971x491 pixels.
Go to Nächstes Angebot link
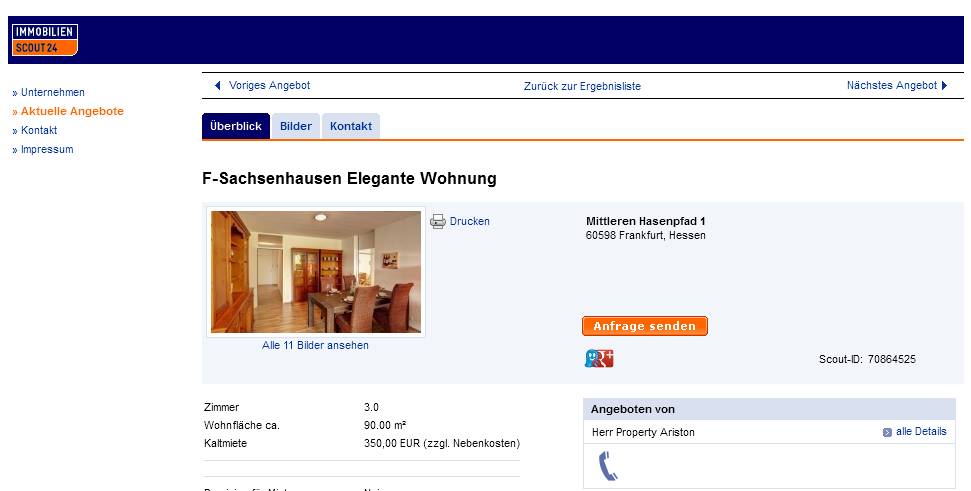pyautogui.click(x=892, y=85)
